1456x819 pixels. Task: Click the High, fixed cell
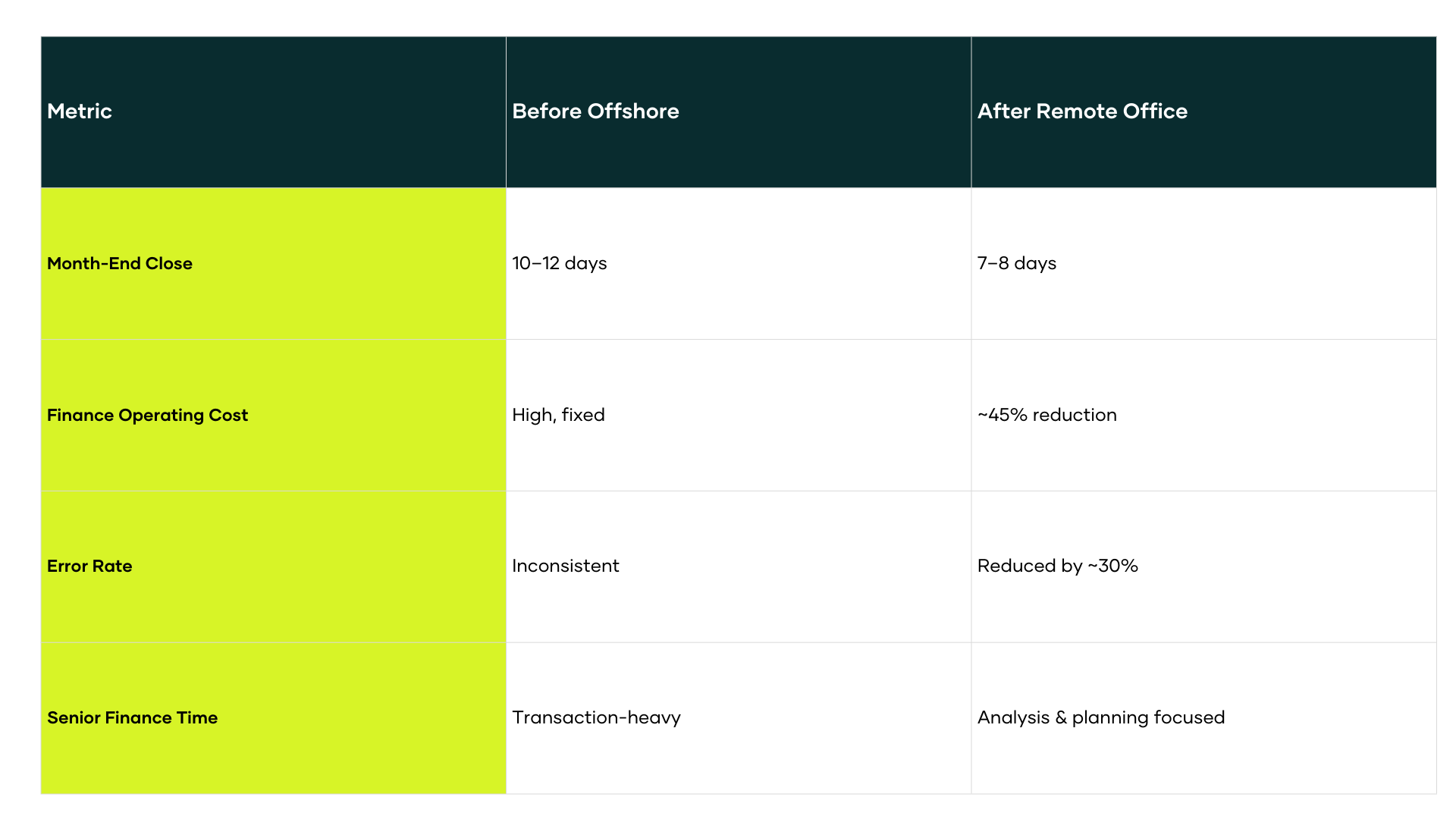click(558, 415)
